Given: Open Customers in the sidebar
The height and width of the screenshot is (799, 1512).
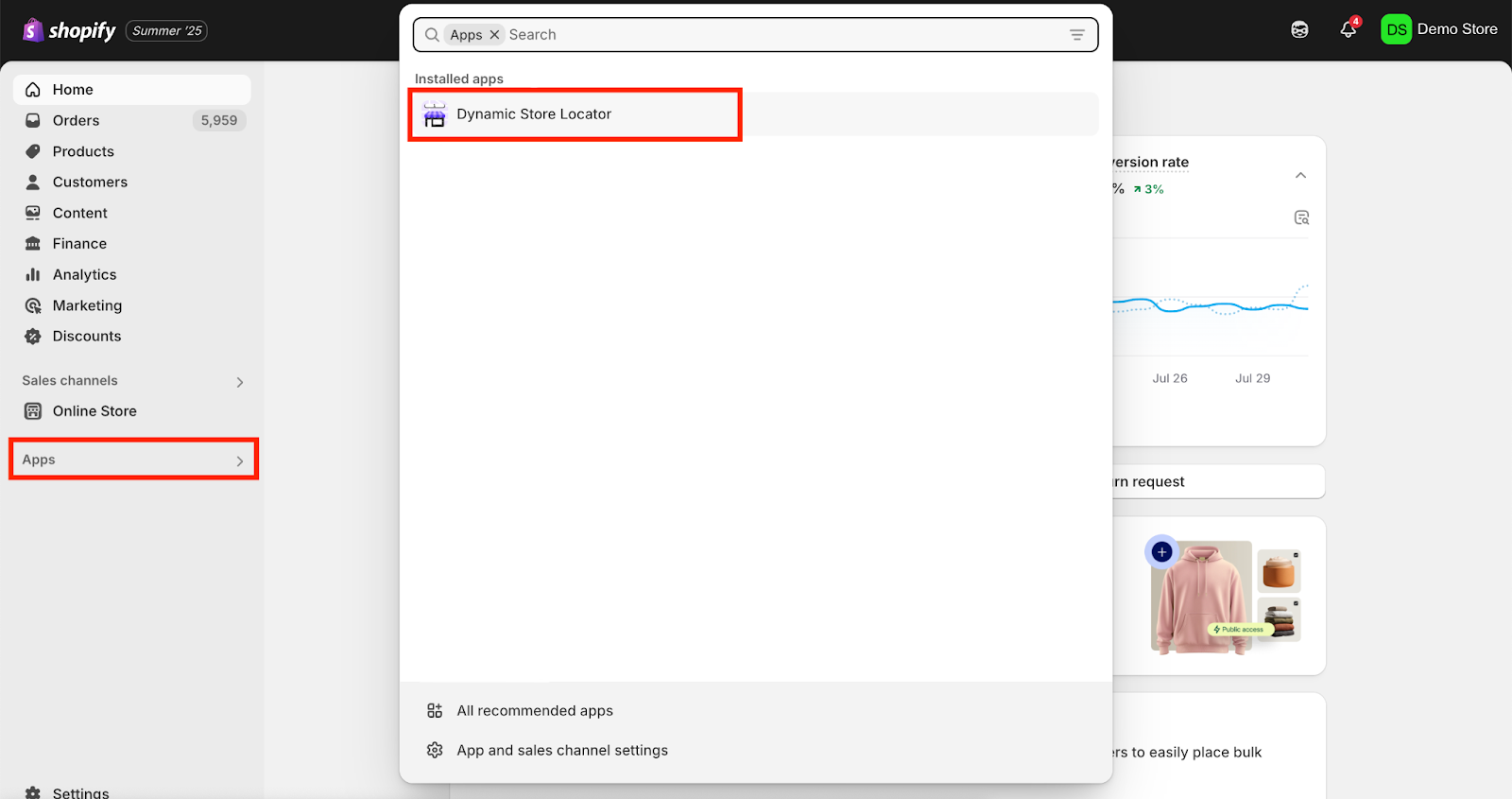Looking at the screenshot, I should pyautogui.click(x=132, y=182).
